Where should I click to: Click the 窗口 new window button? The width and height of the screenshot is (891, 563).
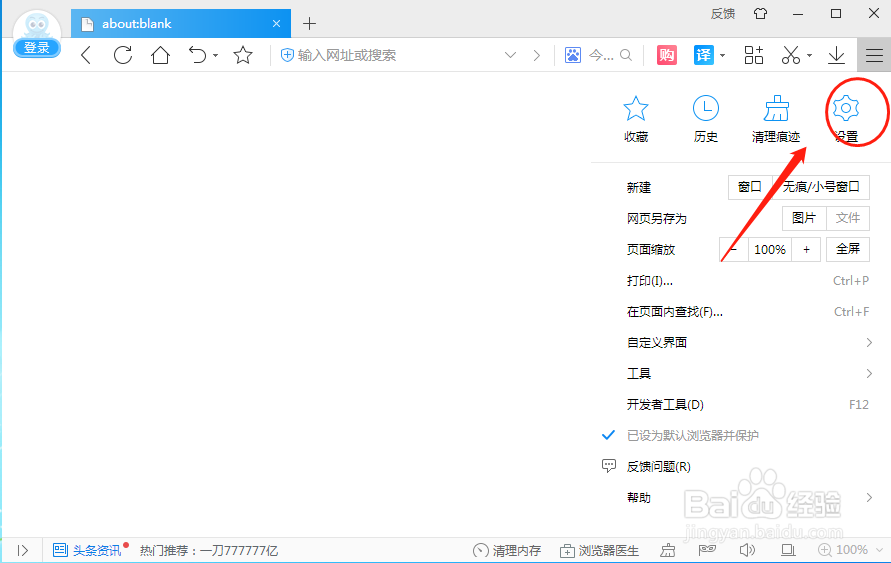click(750, 187)
